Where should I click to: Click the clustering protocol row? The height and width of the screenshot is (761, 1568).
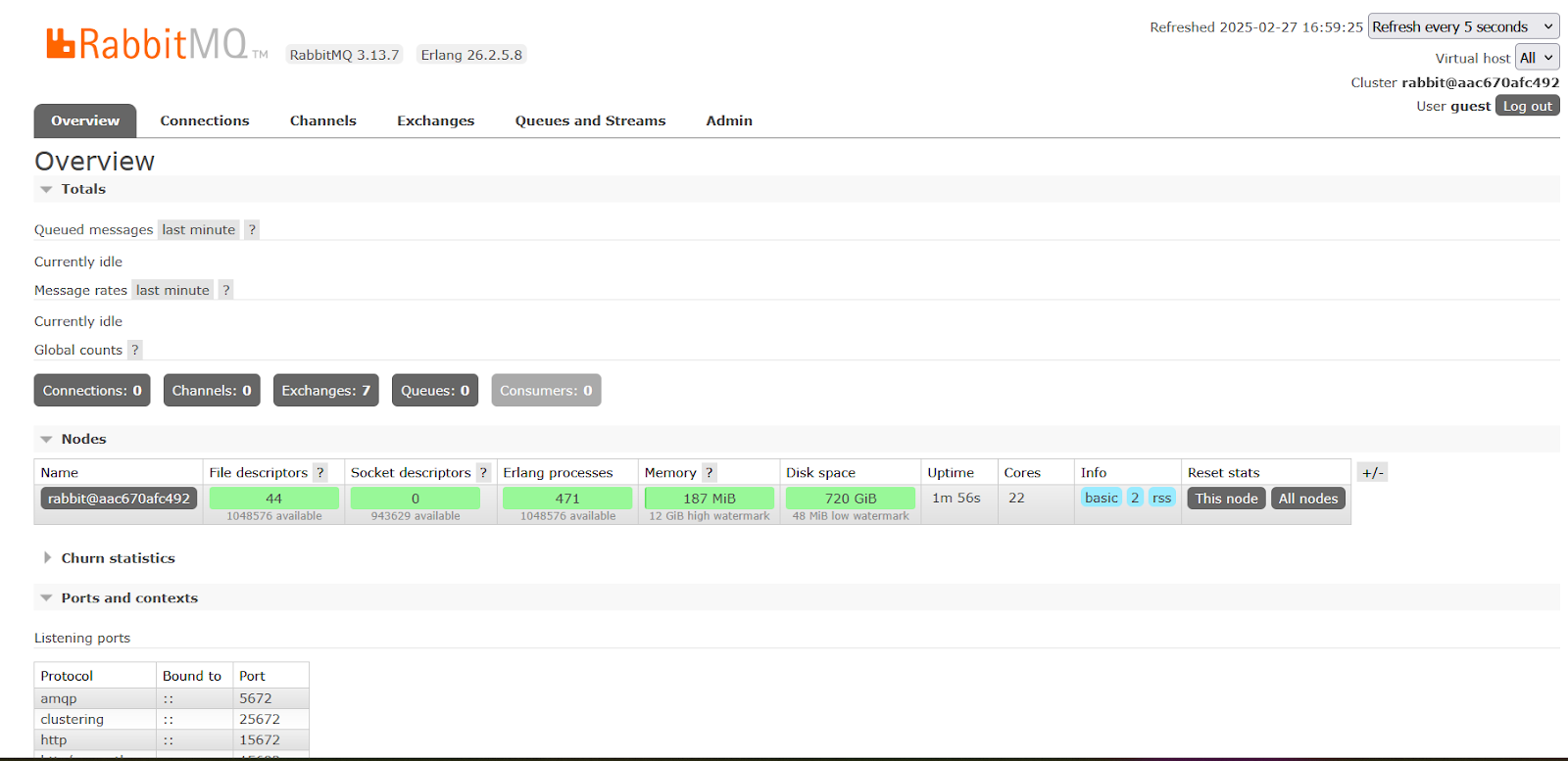pyautogui.click(x=171, y=719)
